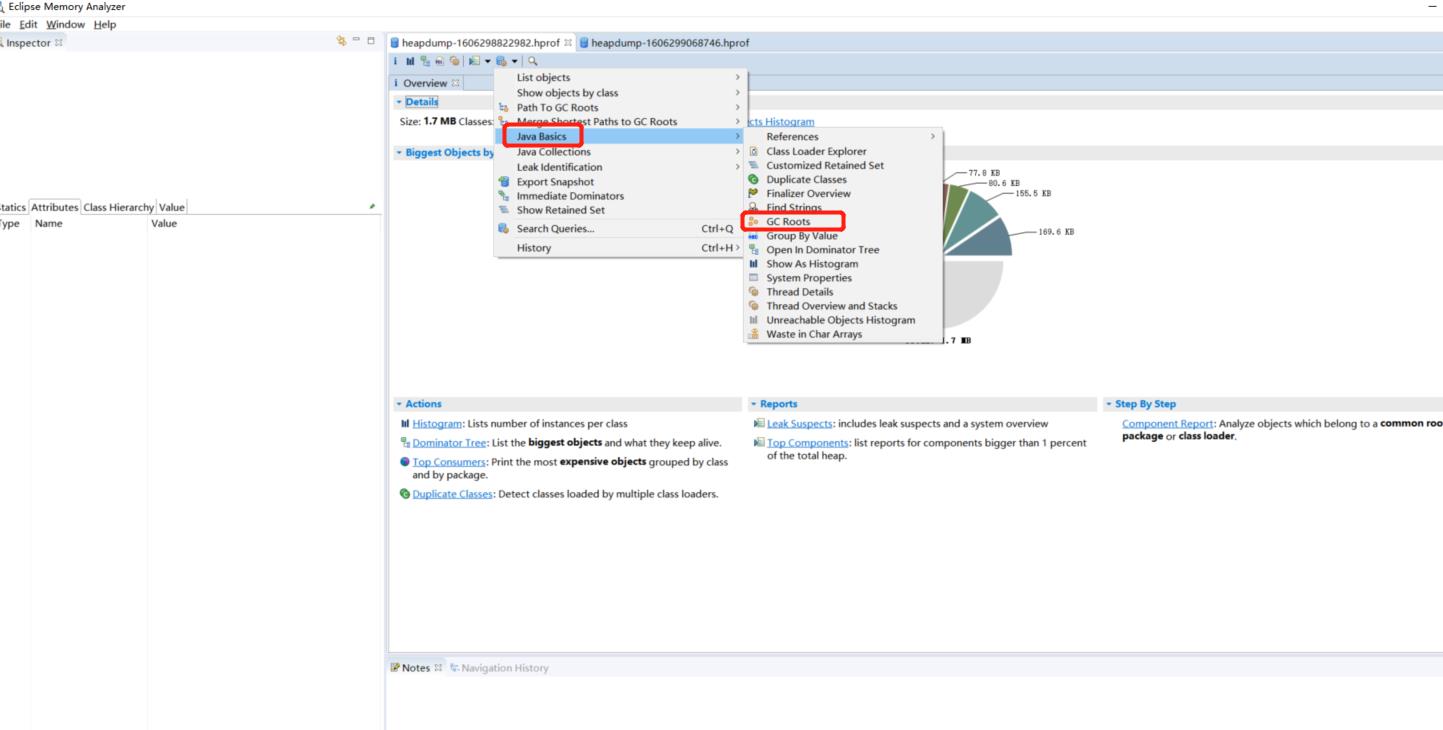The width and height of the screenshot is (1443, 730).
Task: Click the Search Queries menu icon
Action: [504, 228]
